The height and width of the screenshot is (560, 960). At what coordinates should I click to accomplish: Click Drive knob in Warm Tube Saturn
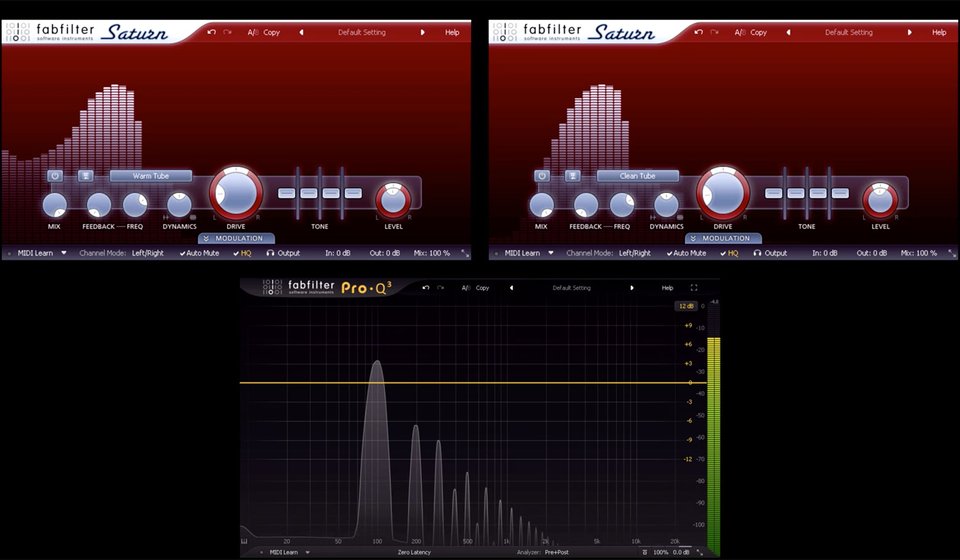click(236, 193)
